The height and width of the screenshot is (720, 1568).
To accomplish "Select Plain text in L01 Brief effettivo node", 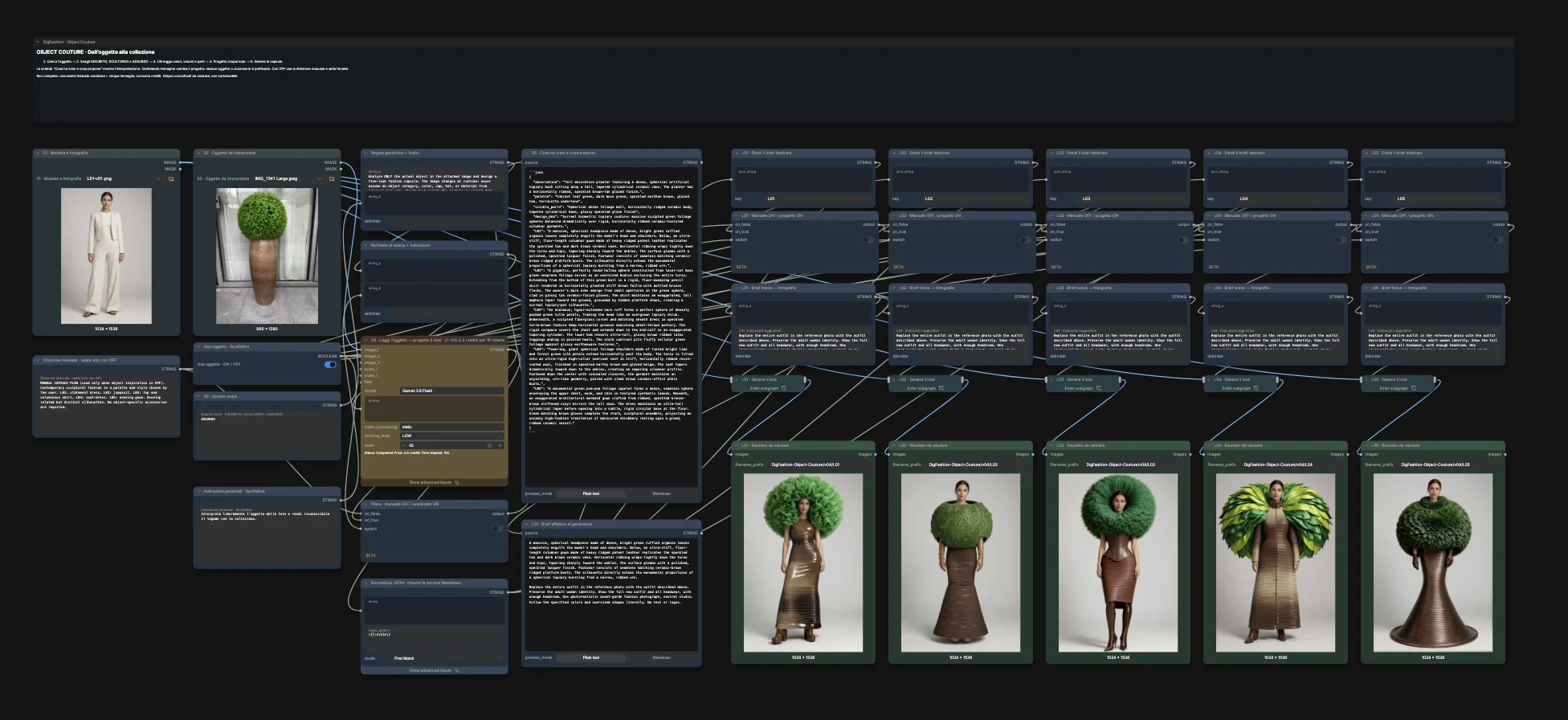I will click(x=591, y=657).
